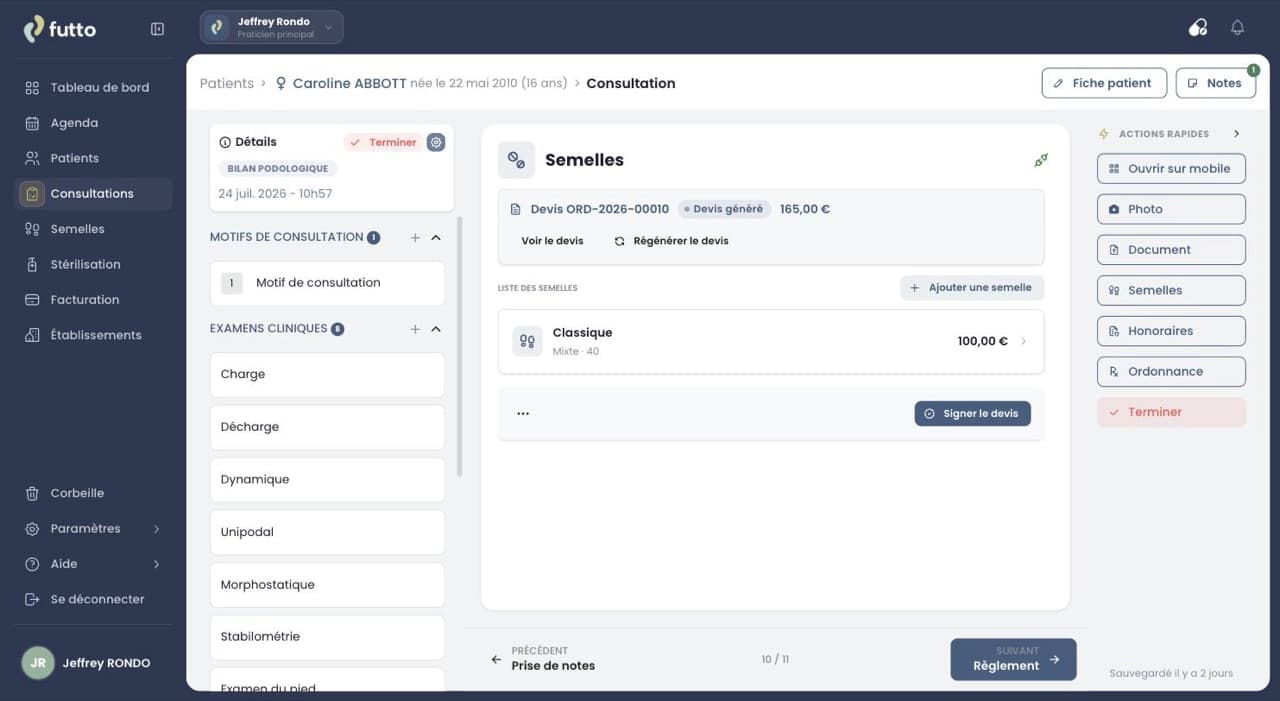Go back to Prise de notes
The width and height of the screenshot is (1280, 701).
click(x=543, y=659)
